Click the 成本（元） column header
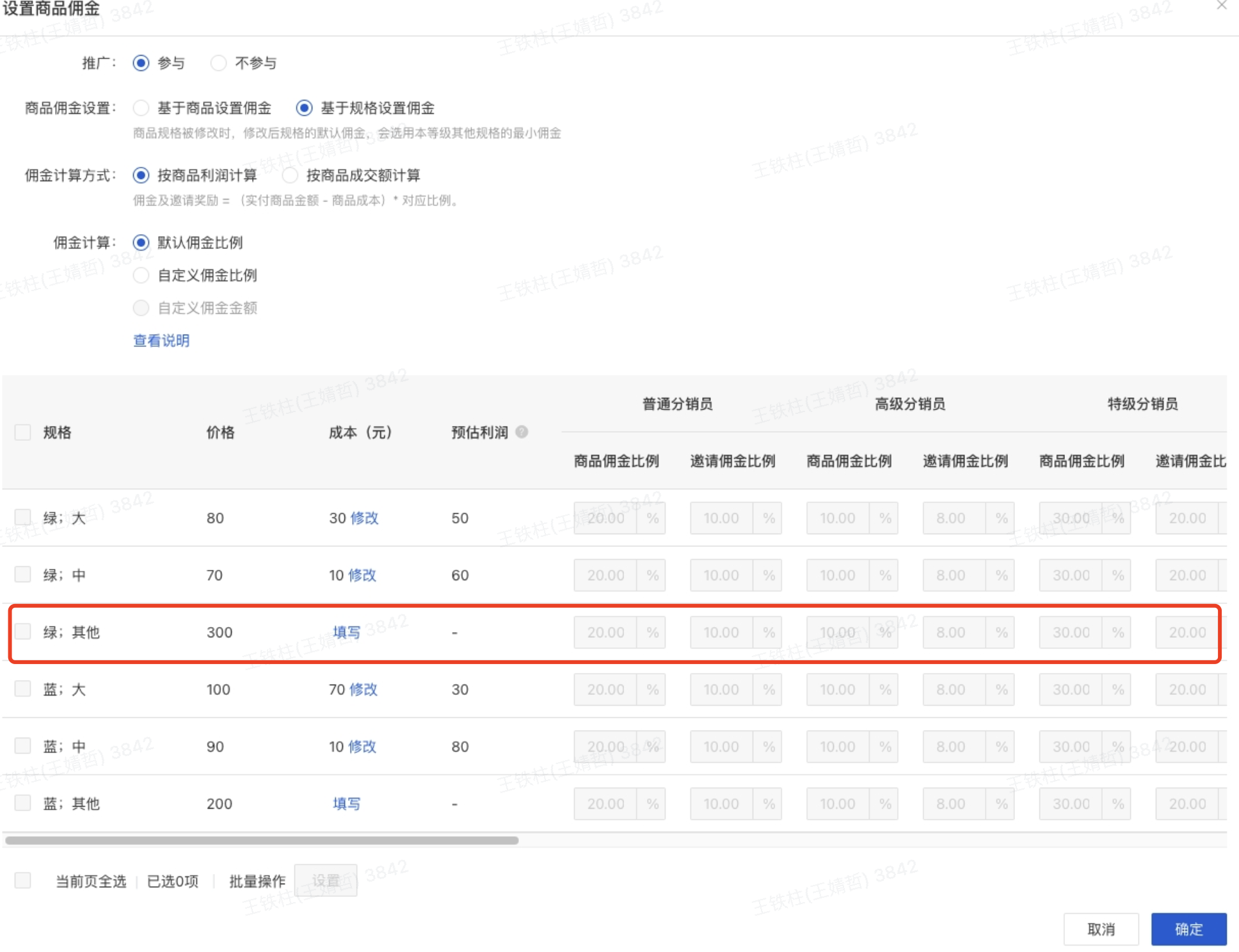 point(360,432)
